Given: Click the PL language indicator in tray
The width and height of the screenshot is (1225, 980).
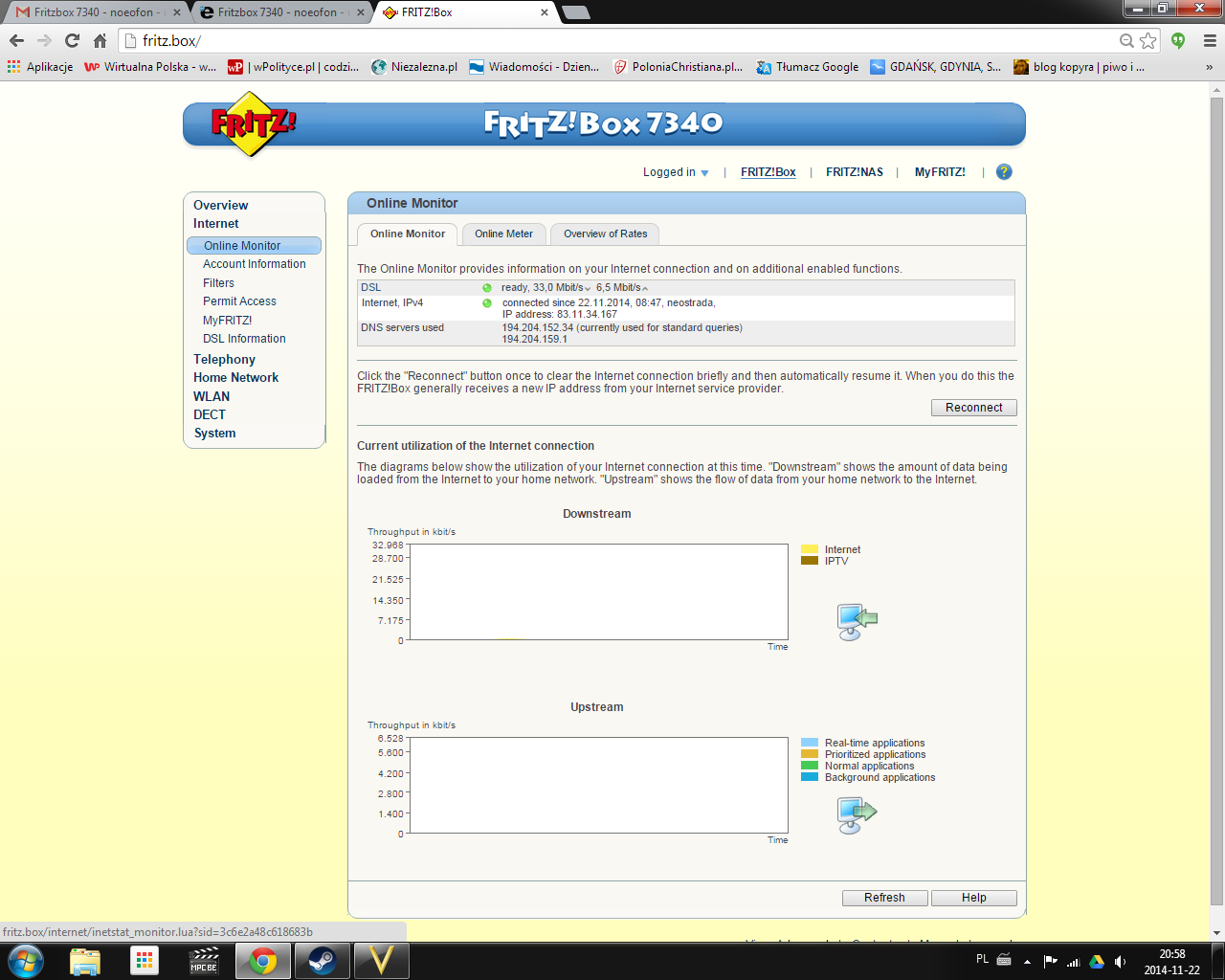Looking at the screenshot, I should (x=982, y=959).
